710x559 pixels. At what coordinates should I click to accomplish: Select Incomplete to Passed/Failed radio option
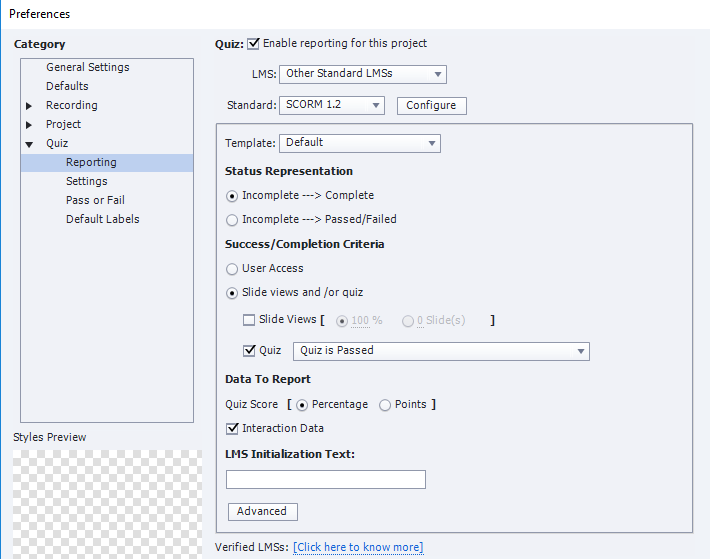[232, 220]
